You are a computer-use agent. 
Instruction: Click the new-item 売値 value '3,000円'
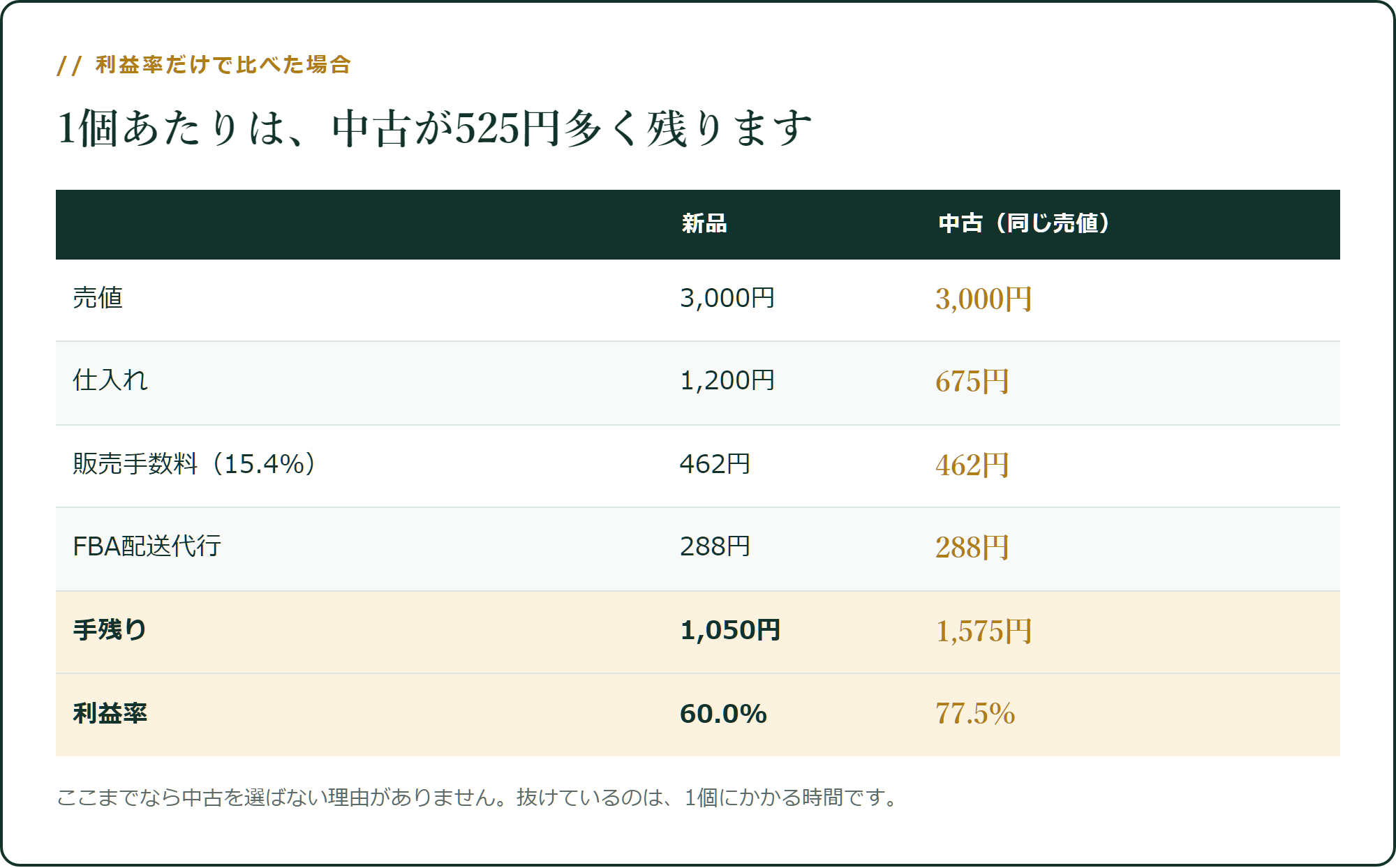[x=727, y=298]
